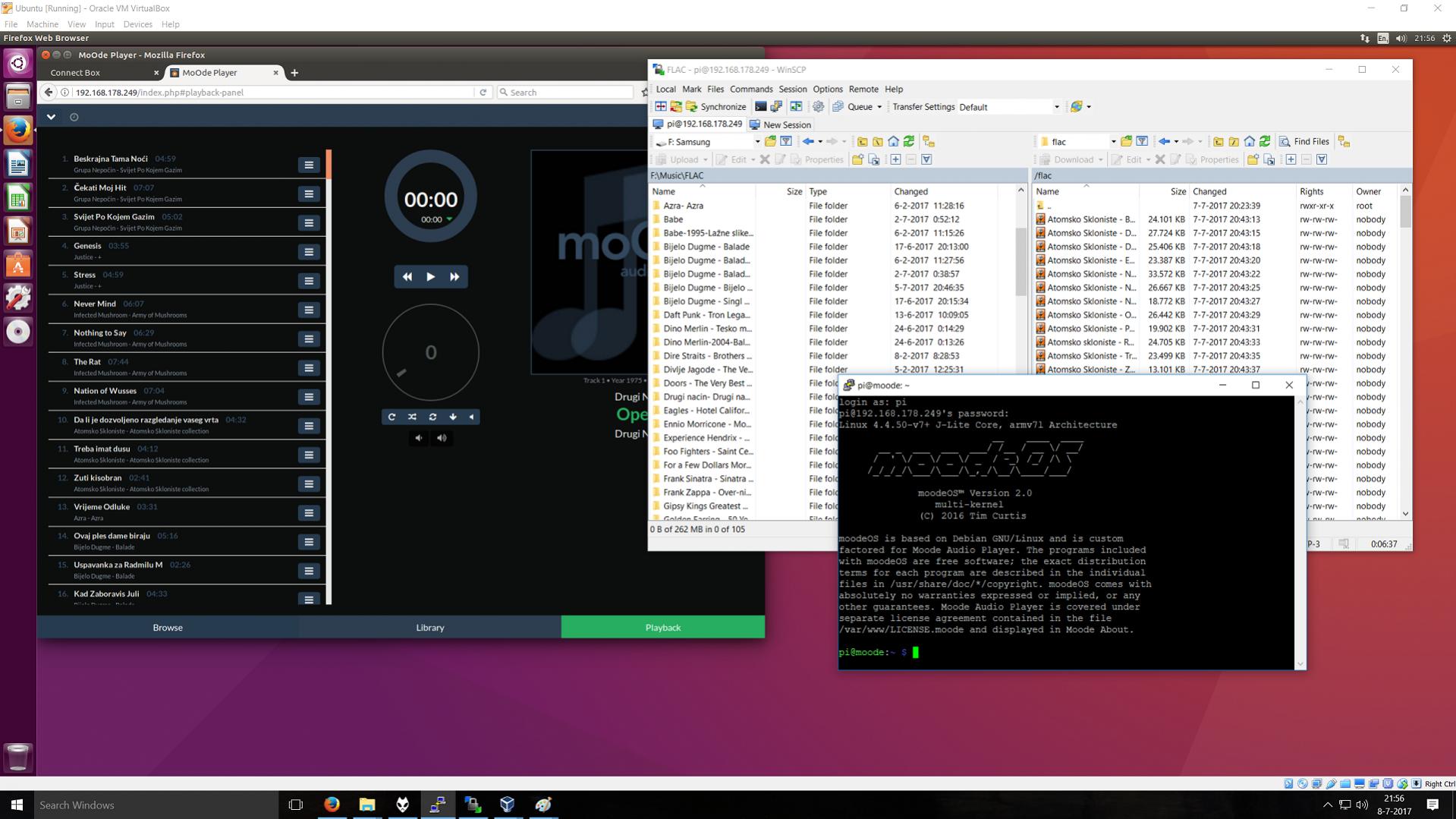The height and width of the screenshot is (819, 1456).
Task: Switch to the Browse tab
Action: pos(168,627)
